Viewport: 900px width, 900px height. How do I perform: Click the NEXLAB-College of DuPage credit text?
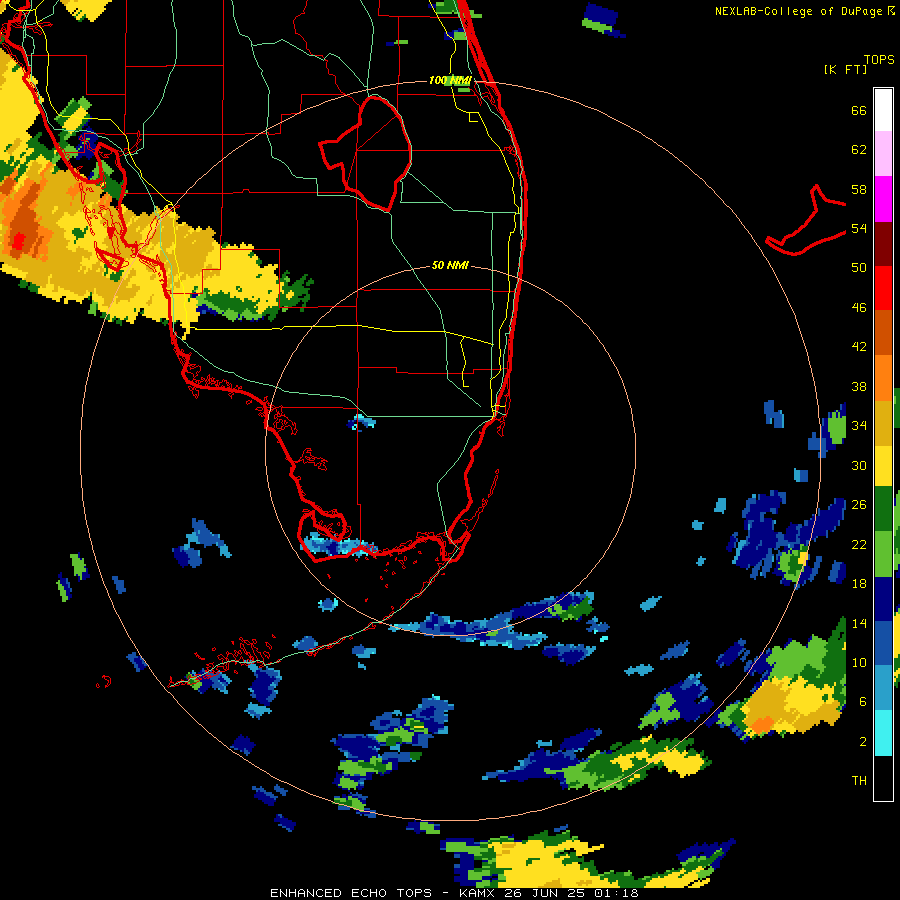804,11
